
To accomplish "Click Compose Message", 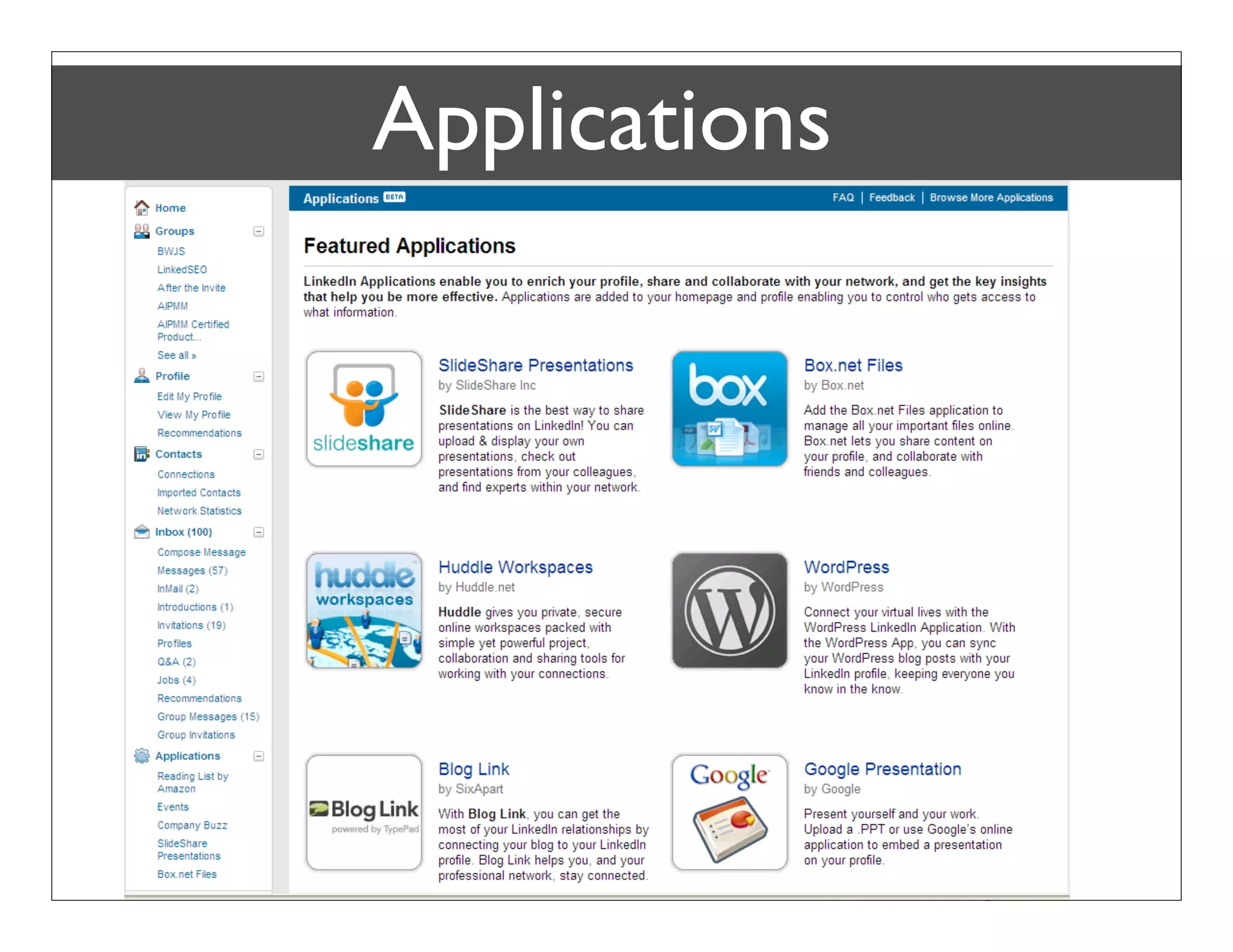I will tap(202, 552).
